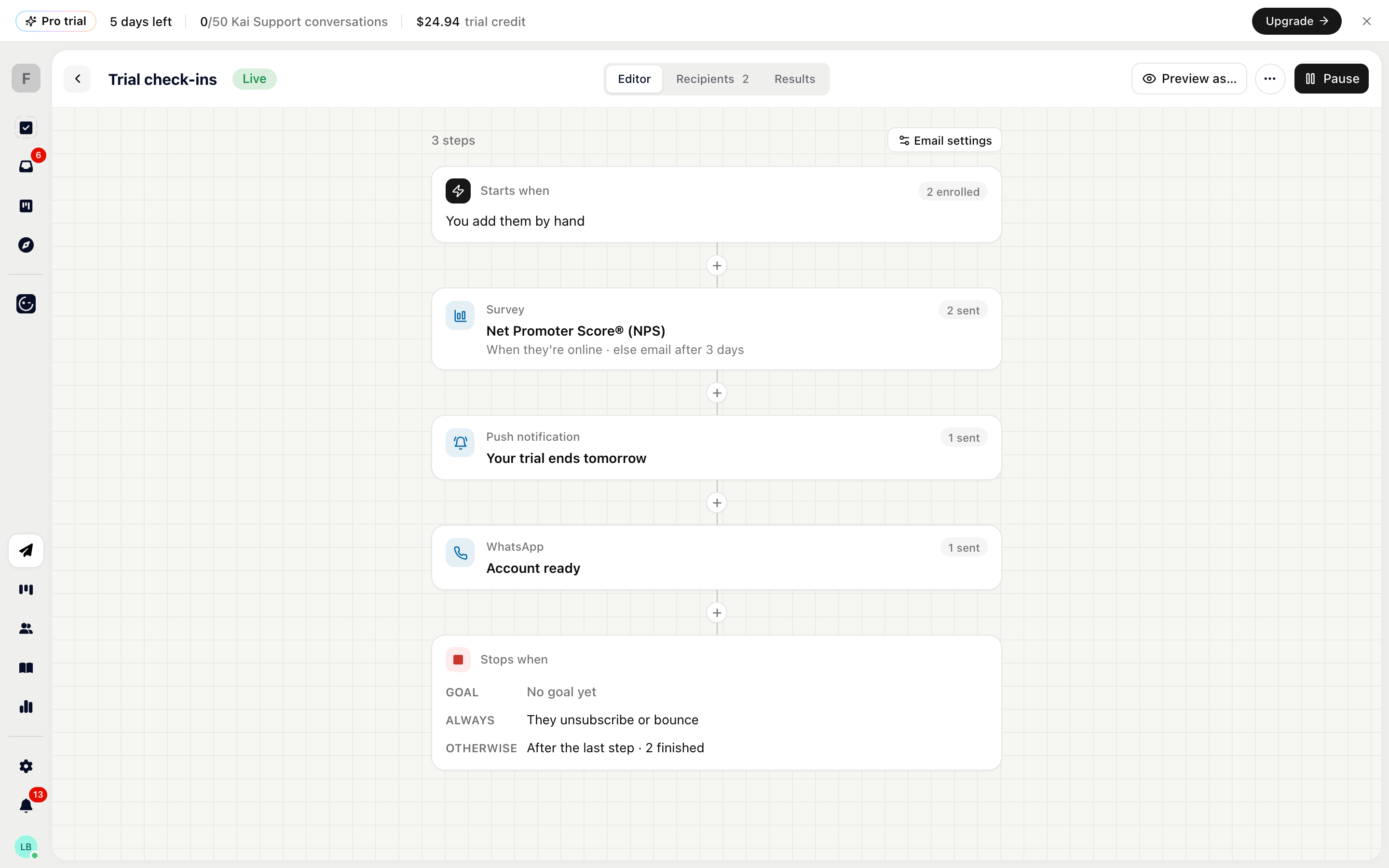This screenshot has height=868, width=1389.
Task: Click the Survey chart step icon
Action: (x=460, y=316)
